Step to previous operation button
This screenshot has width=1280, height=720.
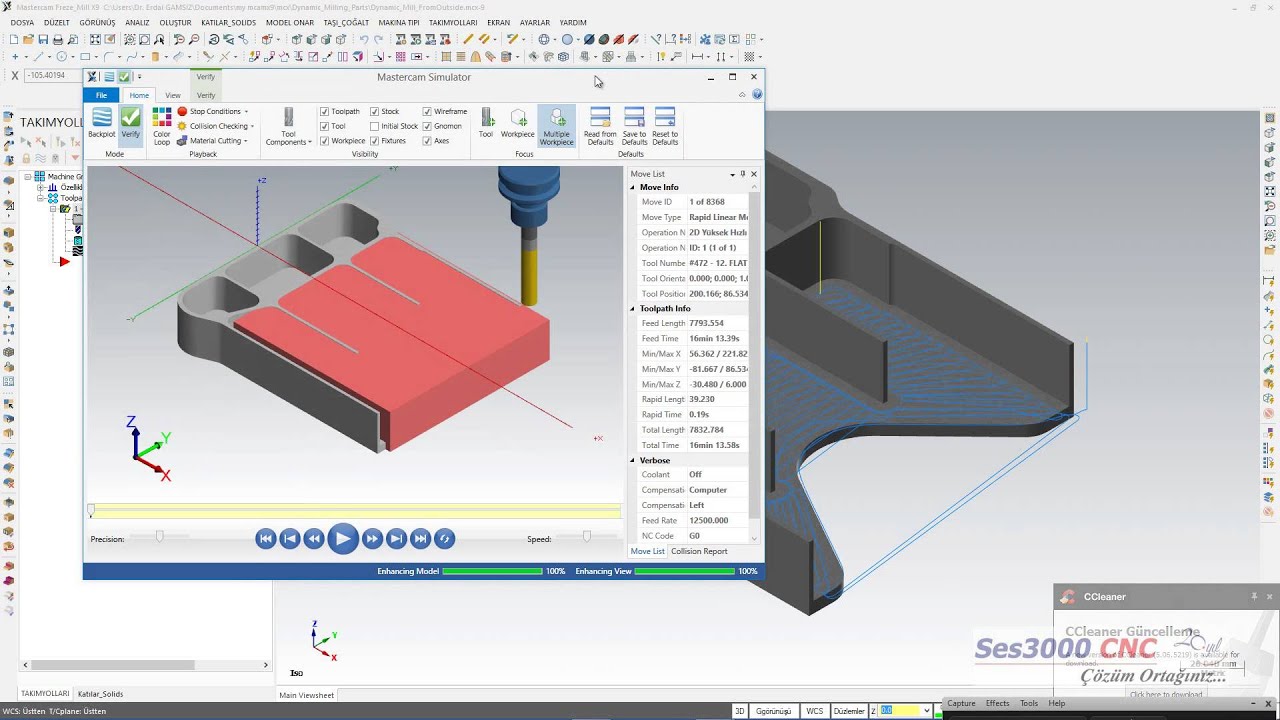(x=290, y=538)
